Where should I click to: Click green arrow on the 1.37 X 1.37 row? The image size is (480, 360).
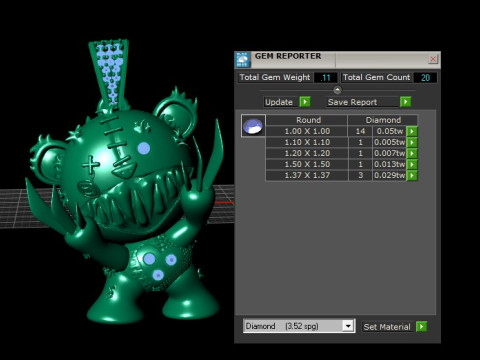(x=412, y=175)
